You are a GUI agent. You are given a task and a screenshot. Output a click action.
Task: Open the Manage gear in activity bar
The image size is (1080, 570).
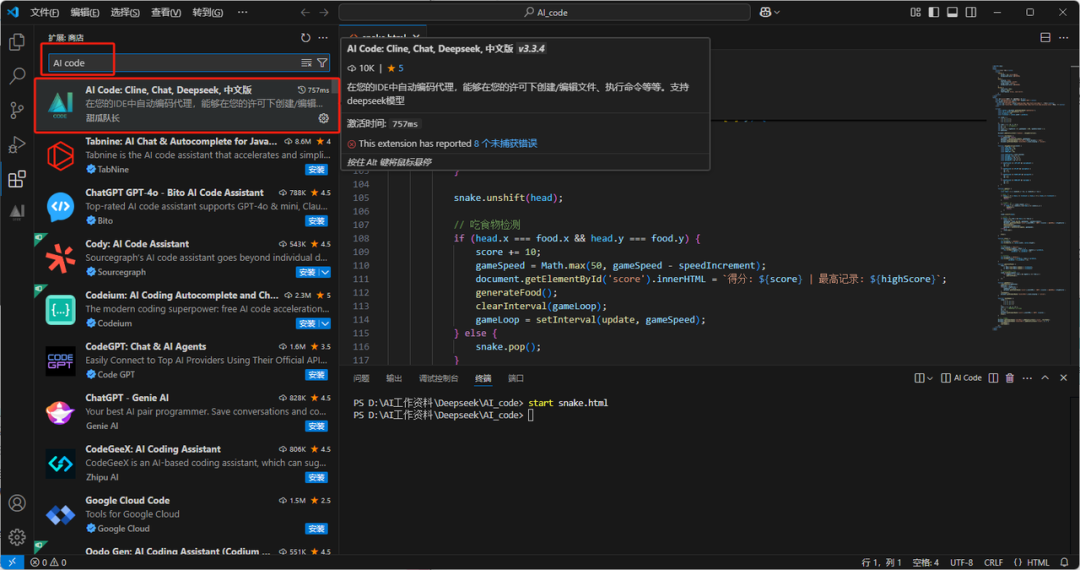coord(17,536)
